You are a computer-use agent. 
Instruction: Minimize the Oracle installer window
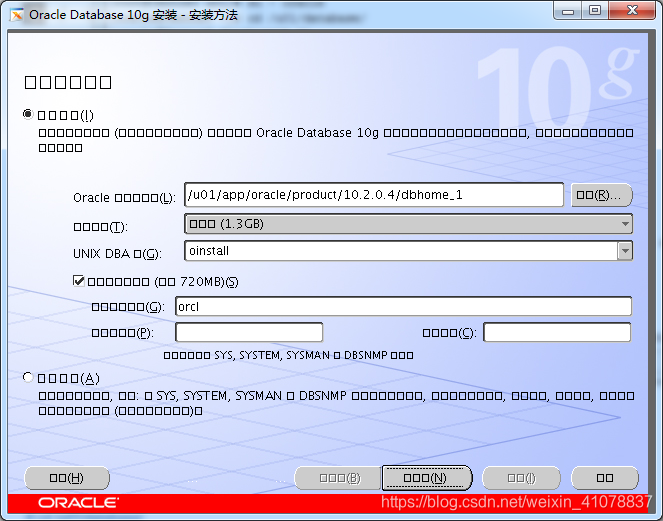pyautogui.click(x=568, y=11)
